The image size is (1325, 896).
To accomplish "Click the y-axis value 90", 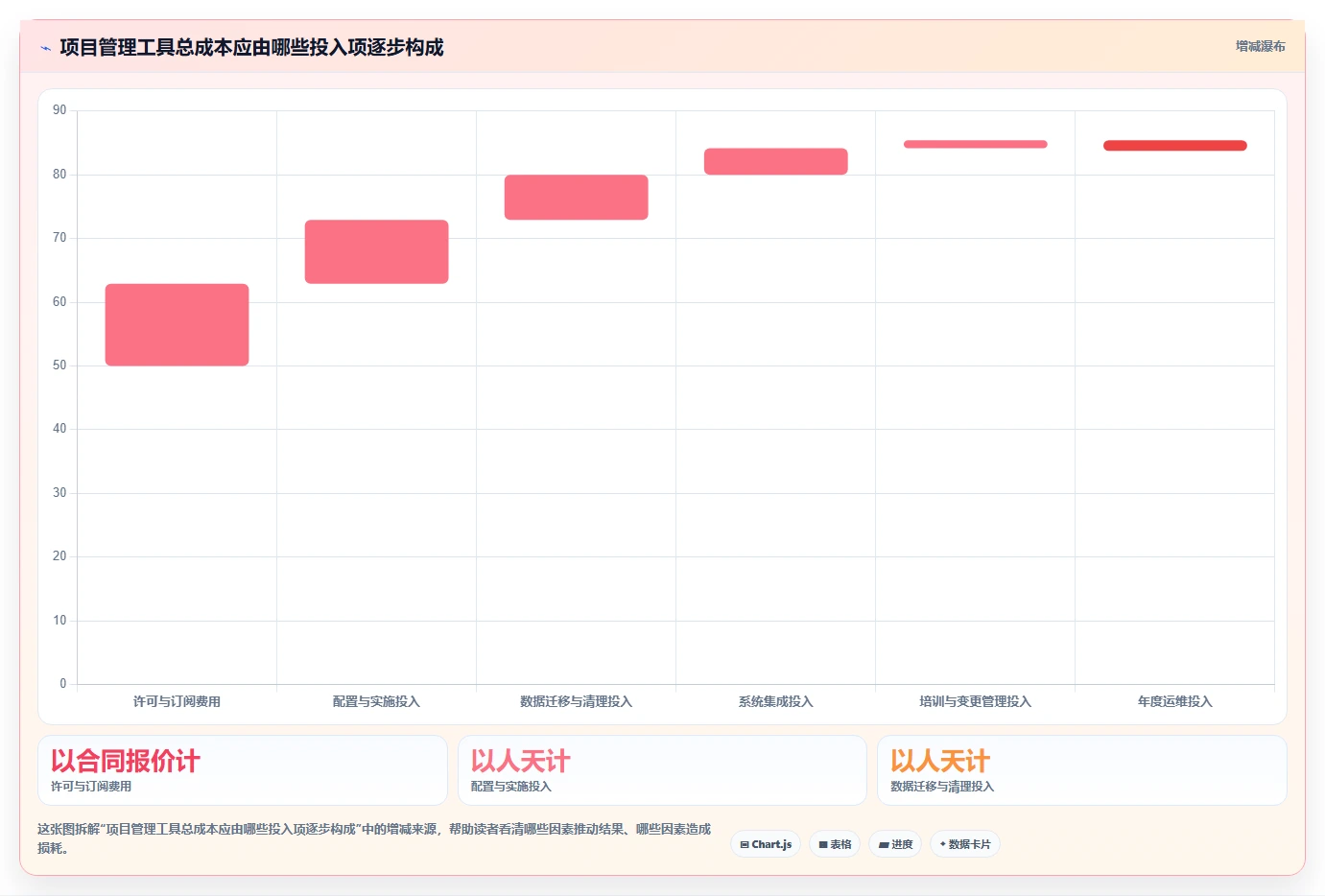I will pos(59,110).
